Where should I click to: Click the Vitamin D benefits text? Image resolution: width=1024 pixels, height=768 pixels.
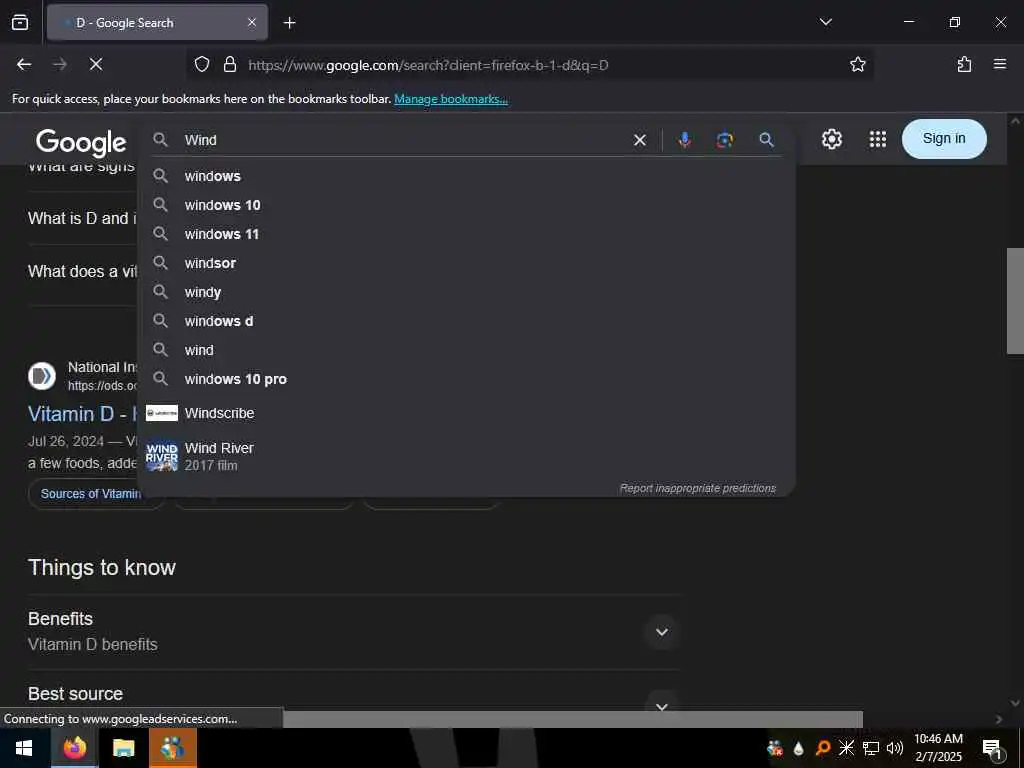point(93,645)
